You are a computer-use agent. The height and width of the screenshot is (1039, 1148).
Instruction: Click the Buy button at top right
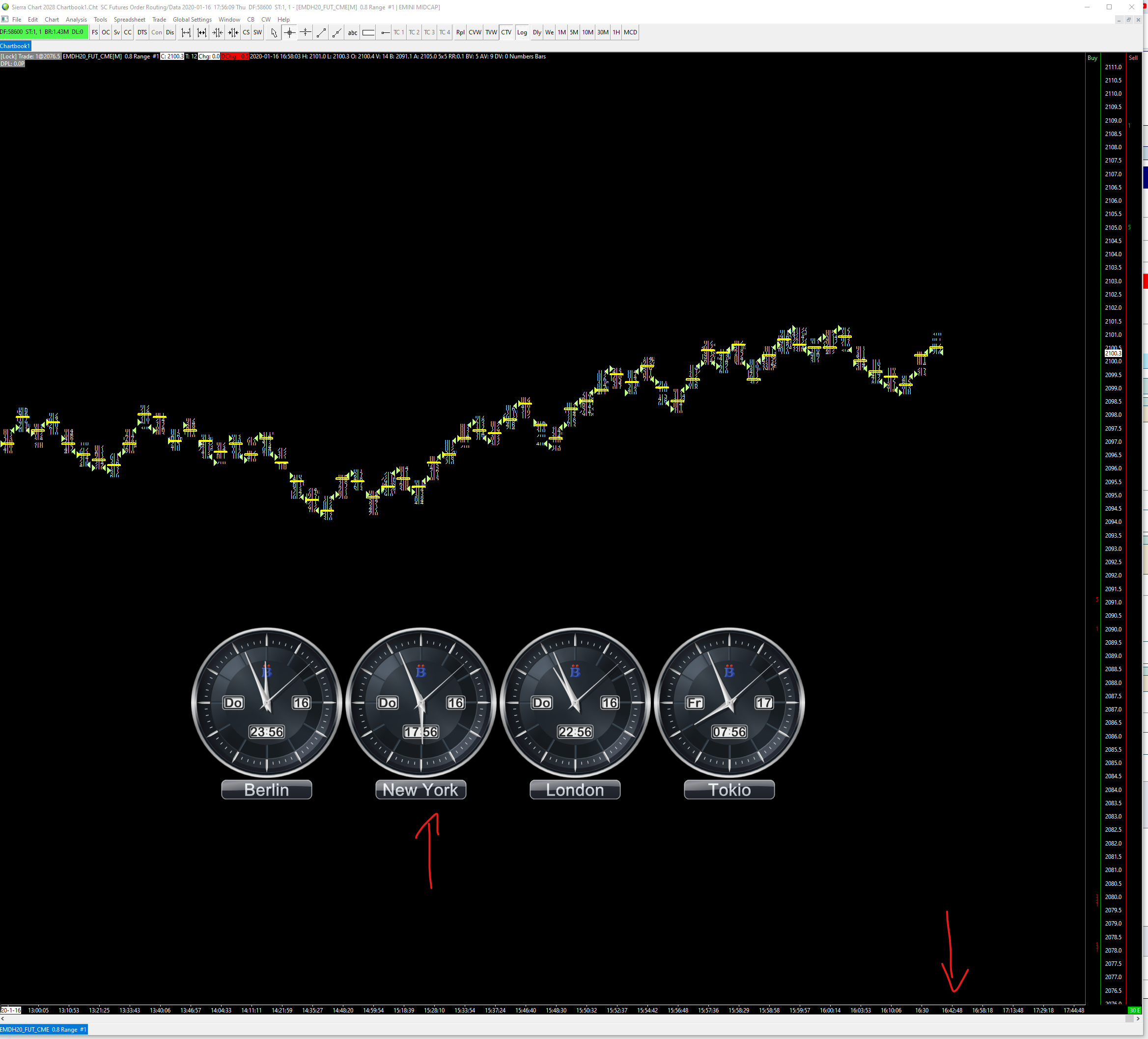tap(1092, 58)
